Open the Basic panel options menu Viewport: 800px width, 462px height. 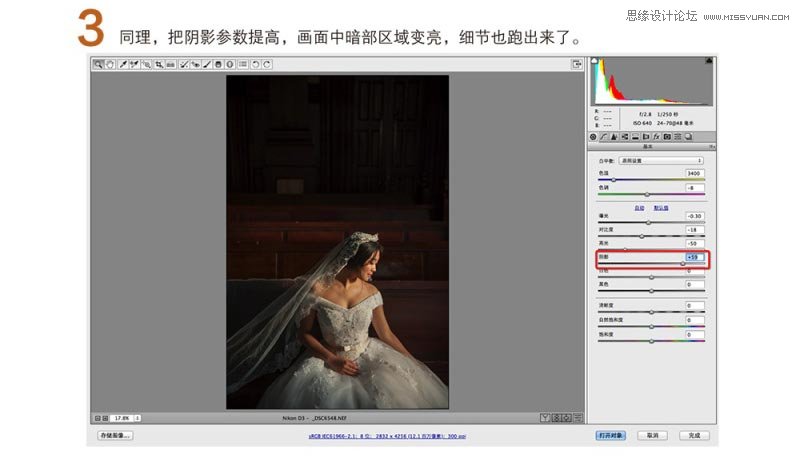[711, 147]
